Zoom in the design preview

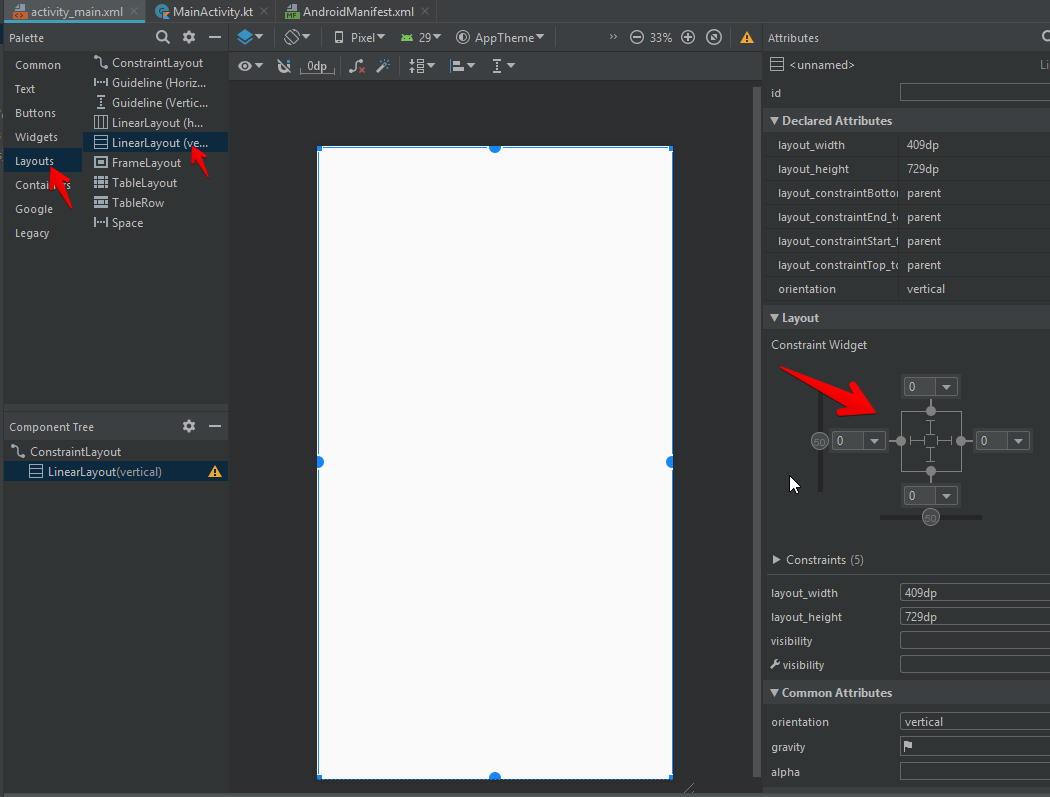pos(688,37)
